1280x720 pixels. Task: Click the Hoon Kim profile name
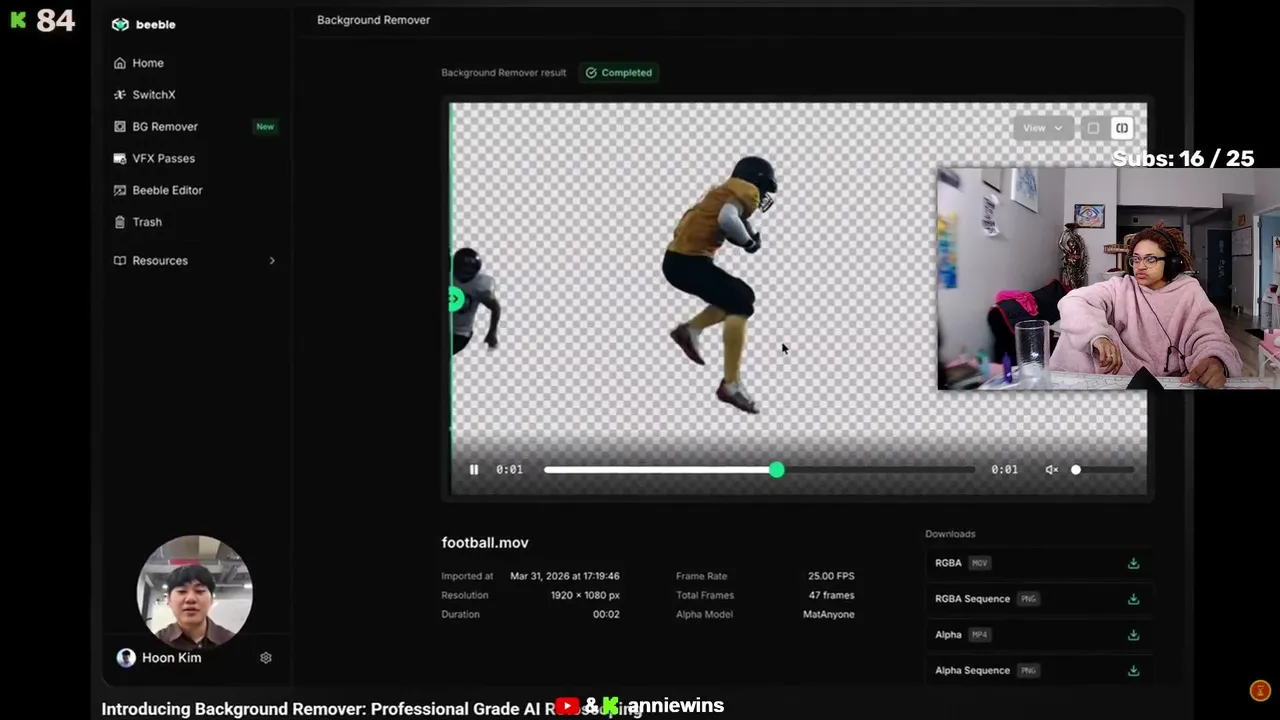(171, 658)
